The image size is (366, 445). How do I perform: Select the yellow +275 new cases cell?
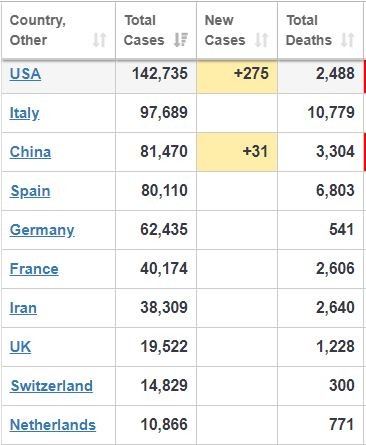pos(237,76)
